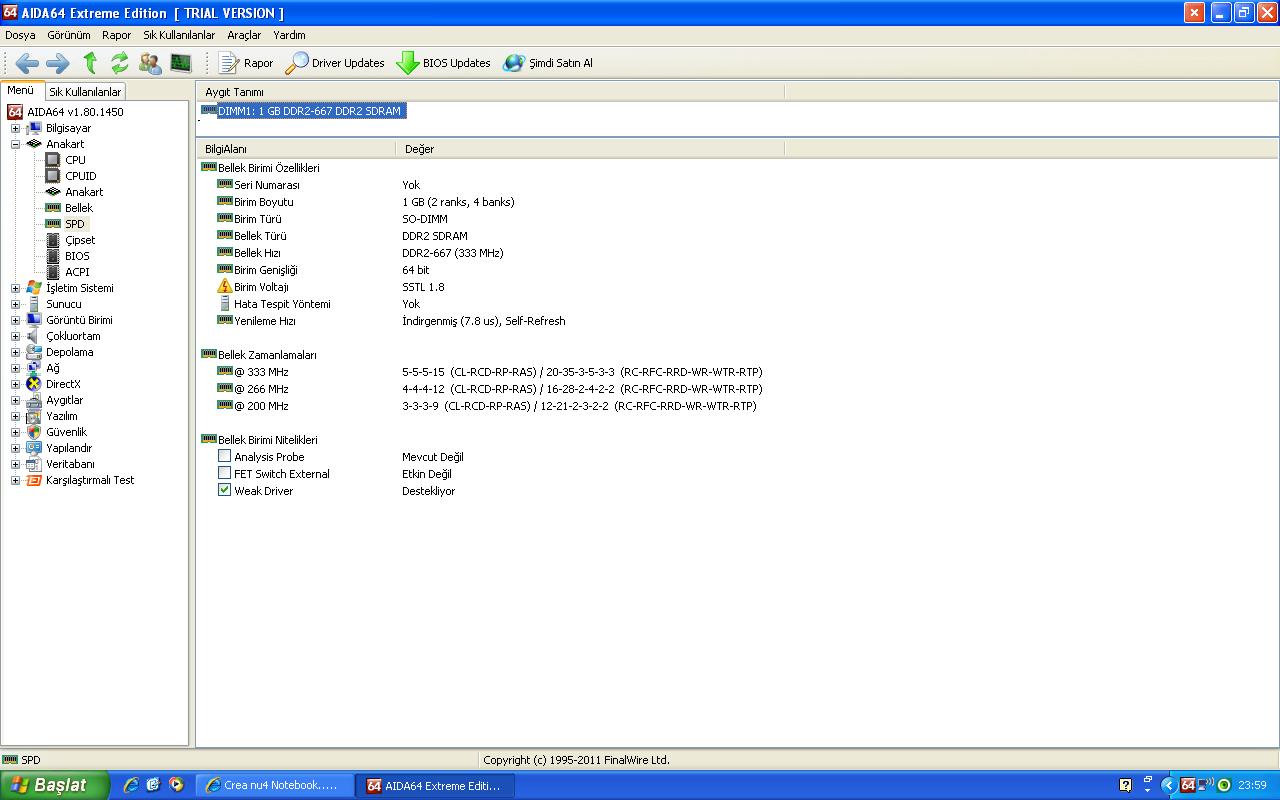Select the CPUID item in the tree
Image resolution: width=1280 pixels, height=800 pixels.
pos(80,176)
